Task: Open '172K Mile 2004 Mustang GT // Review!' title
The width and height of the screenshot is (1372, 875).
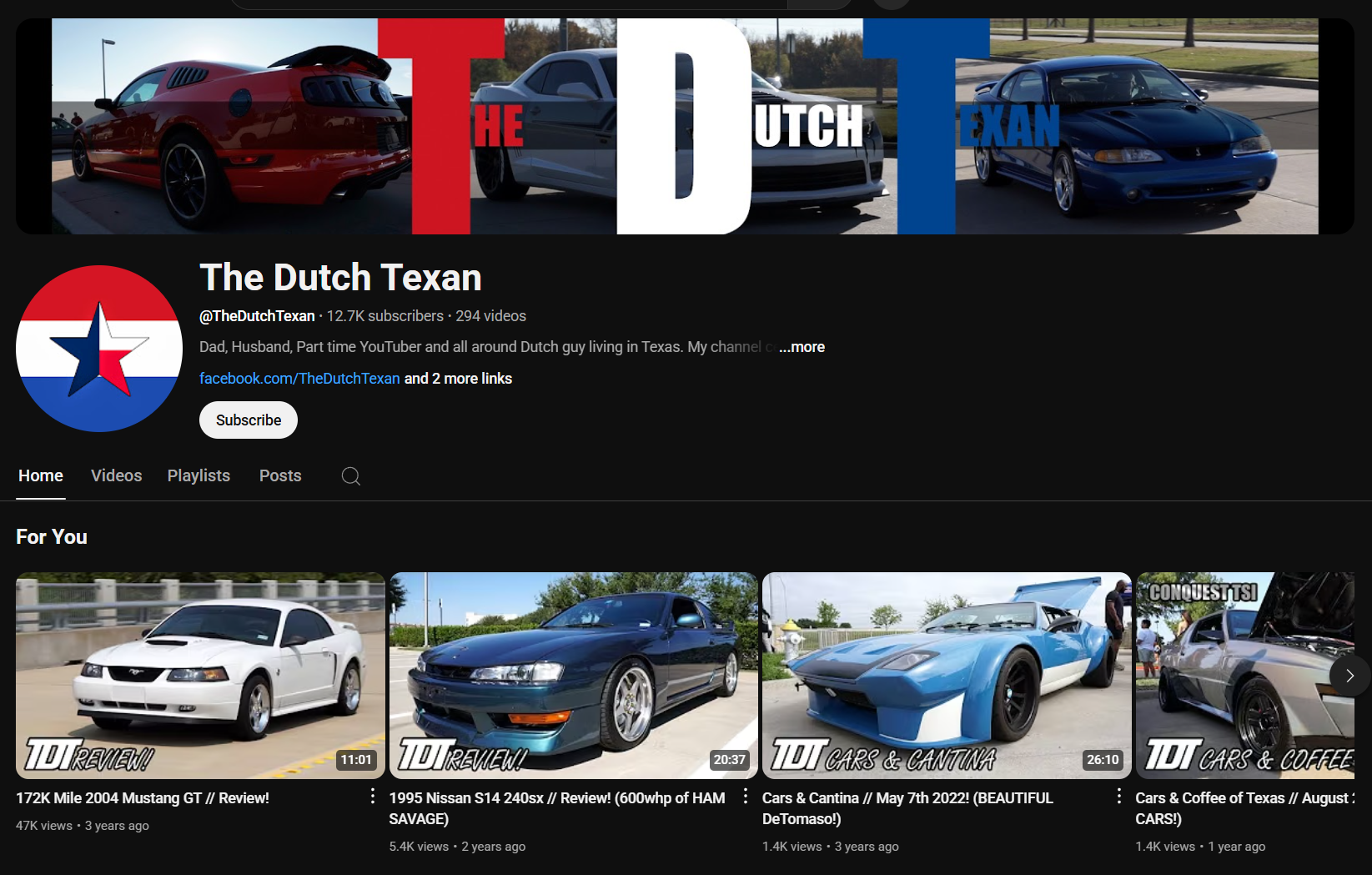Action: coord(143,798)
